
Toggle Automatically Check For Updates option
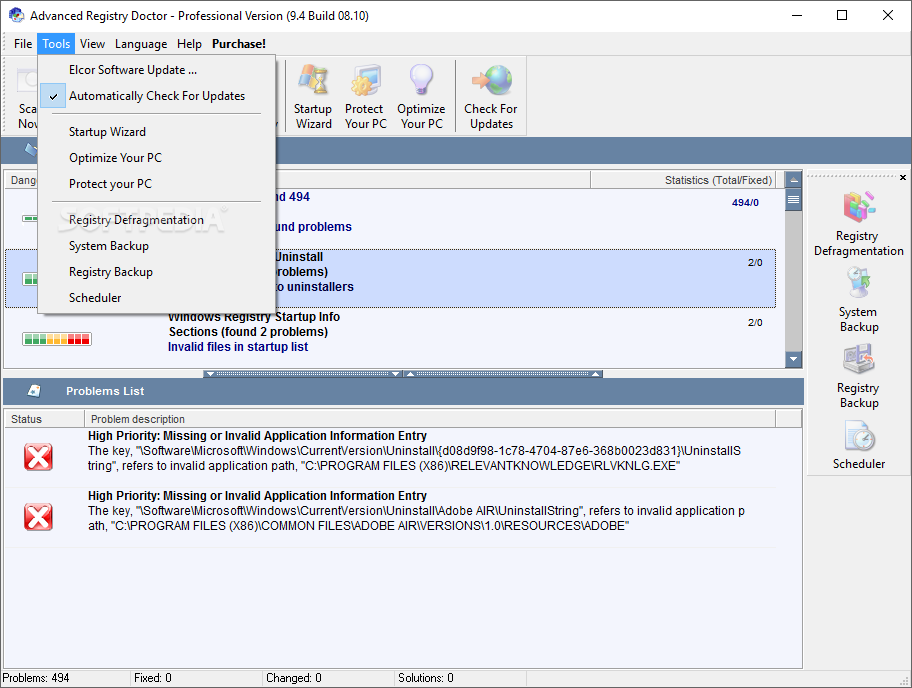click(156, 96)
